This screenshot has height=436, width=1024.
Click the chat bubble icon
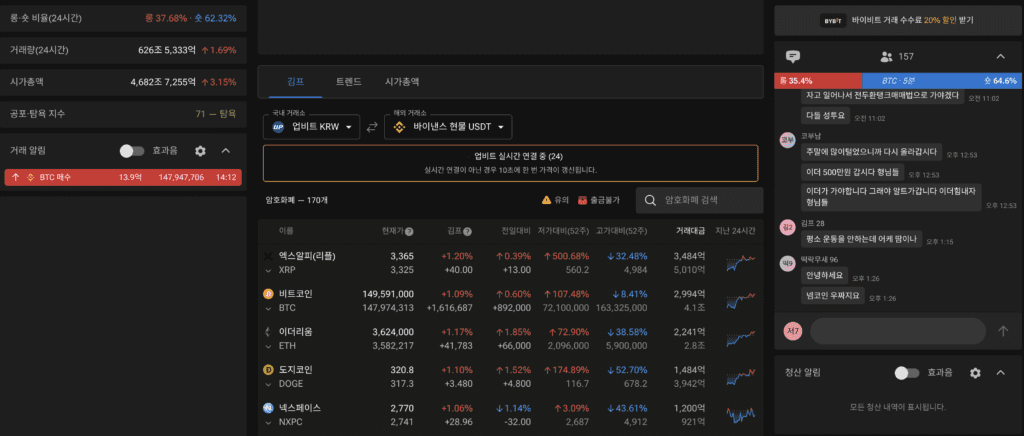tap(793, 57)
